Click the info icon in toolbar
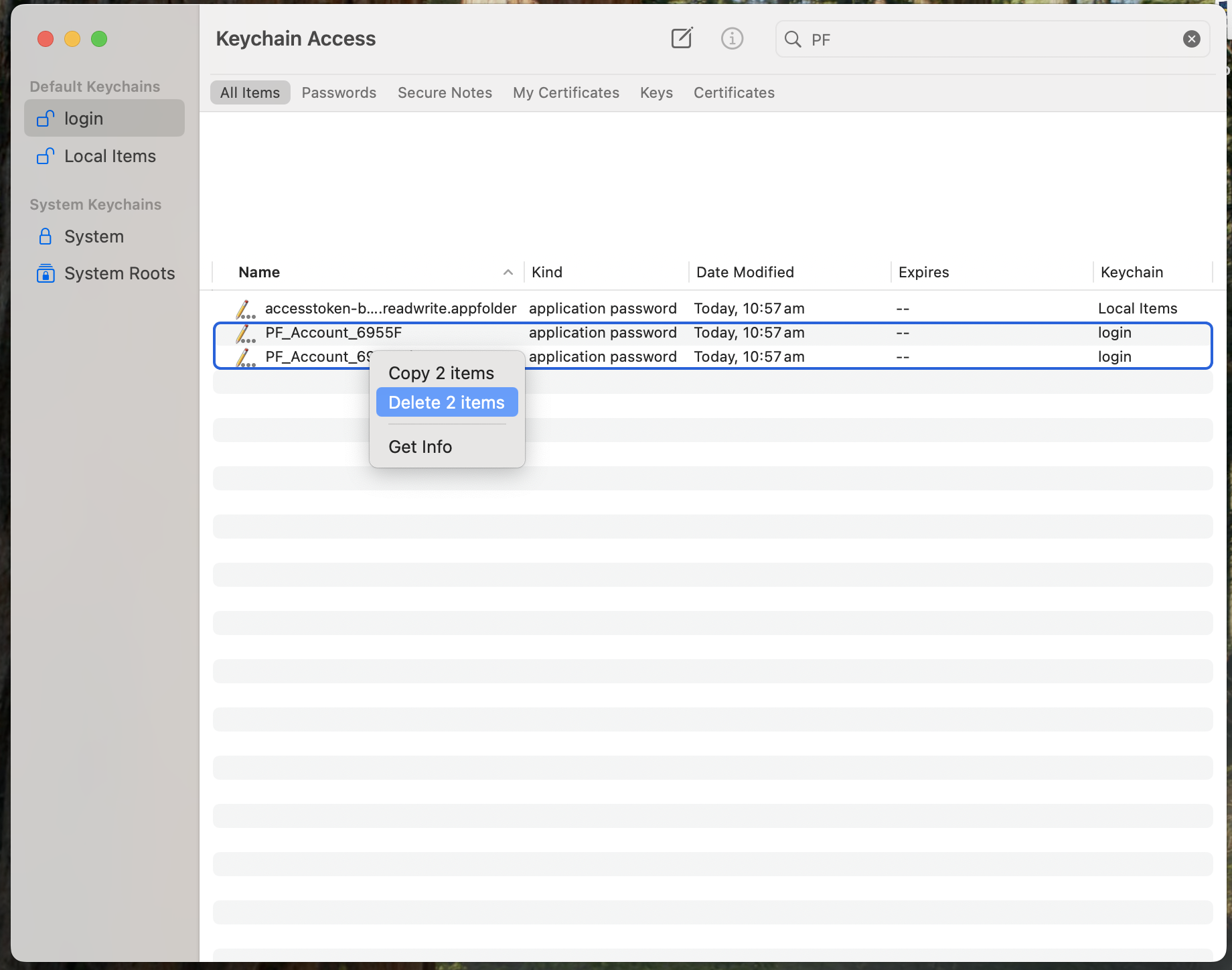 (x=732, y=39)
